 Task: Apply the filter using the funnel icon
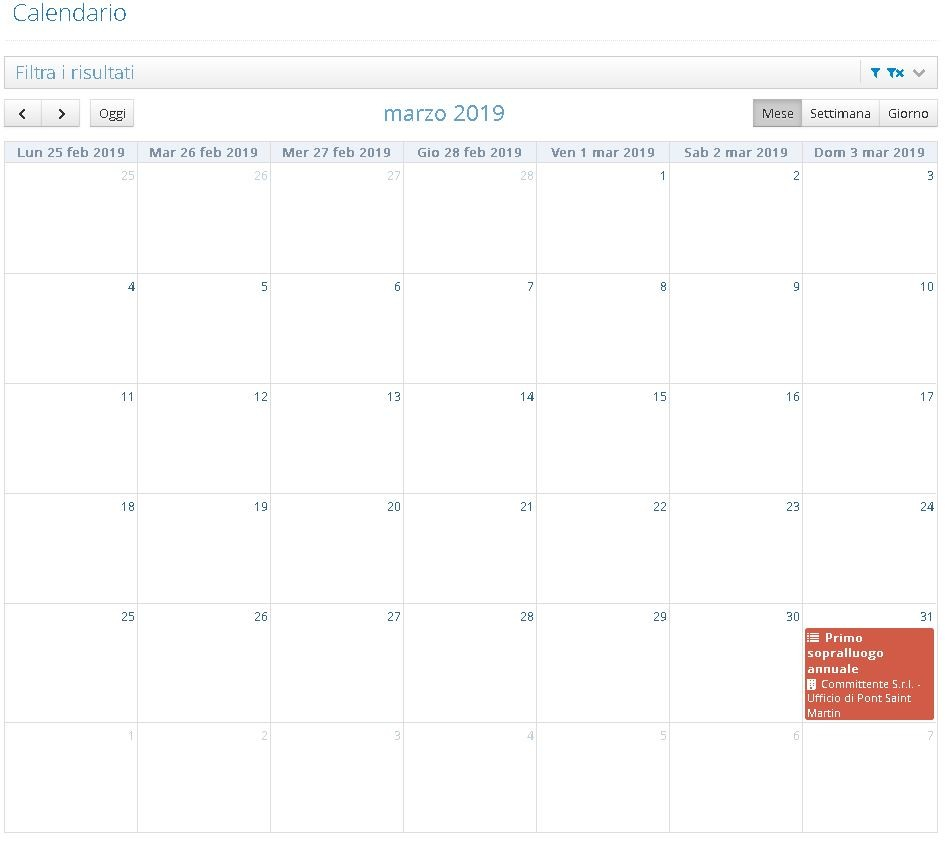(875, 73)
